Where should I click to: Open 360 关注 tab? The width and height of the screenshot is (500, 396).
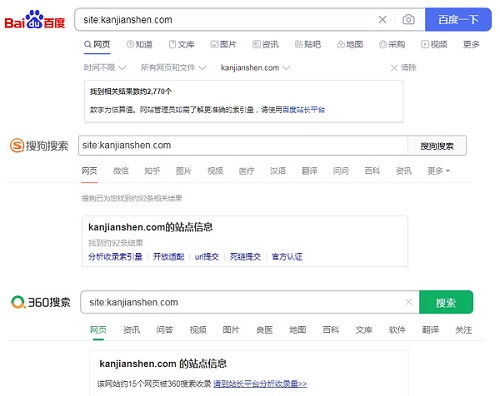[463, 330]
